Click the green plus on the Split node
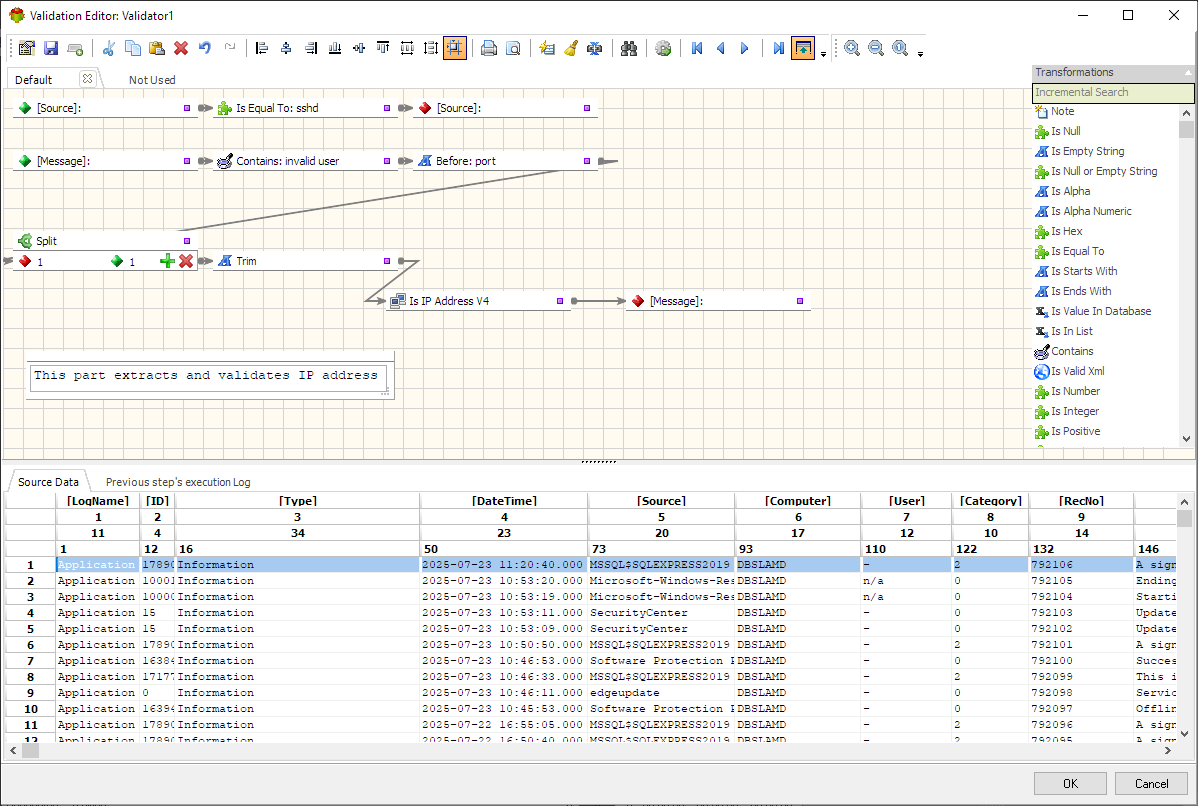1198x806 pixels. (167, 261)
